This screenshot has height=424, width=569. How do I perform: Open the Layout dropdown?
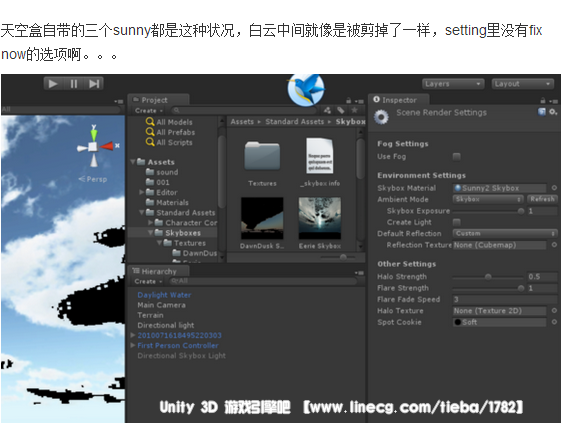523,84
